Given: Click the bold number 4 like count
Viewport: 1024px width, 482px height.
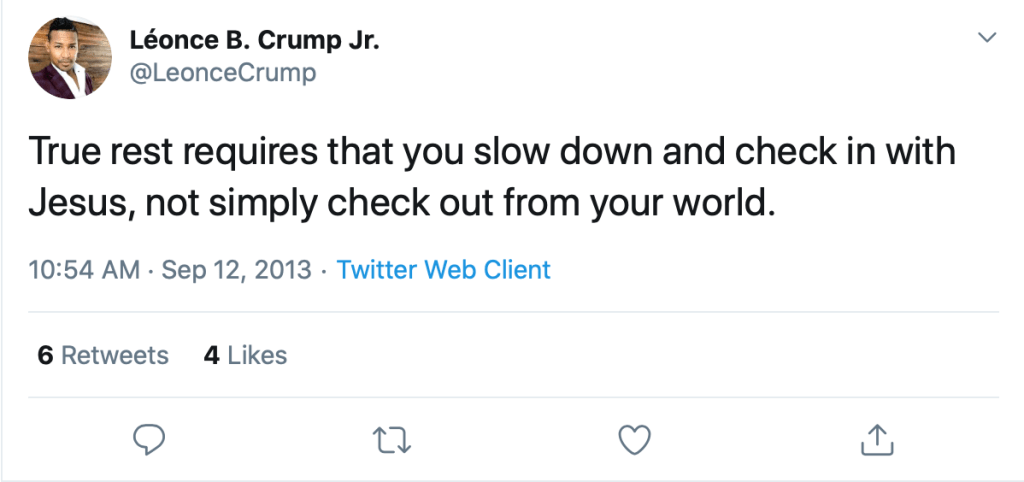Looking at the screenshot, I should pos(211,355).
